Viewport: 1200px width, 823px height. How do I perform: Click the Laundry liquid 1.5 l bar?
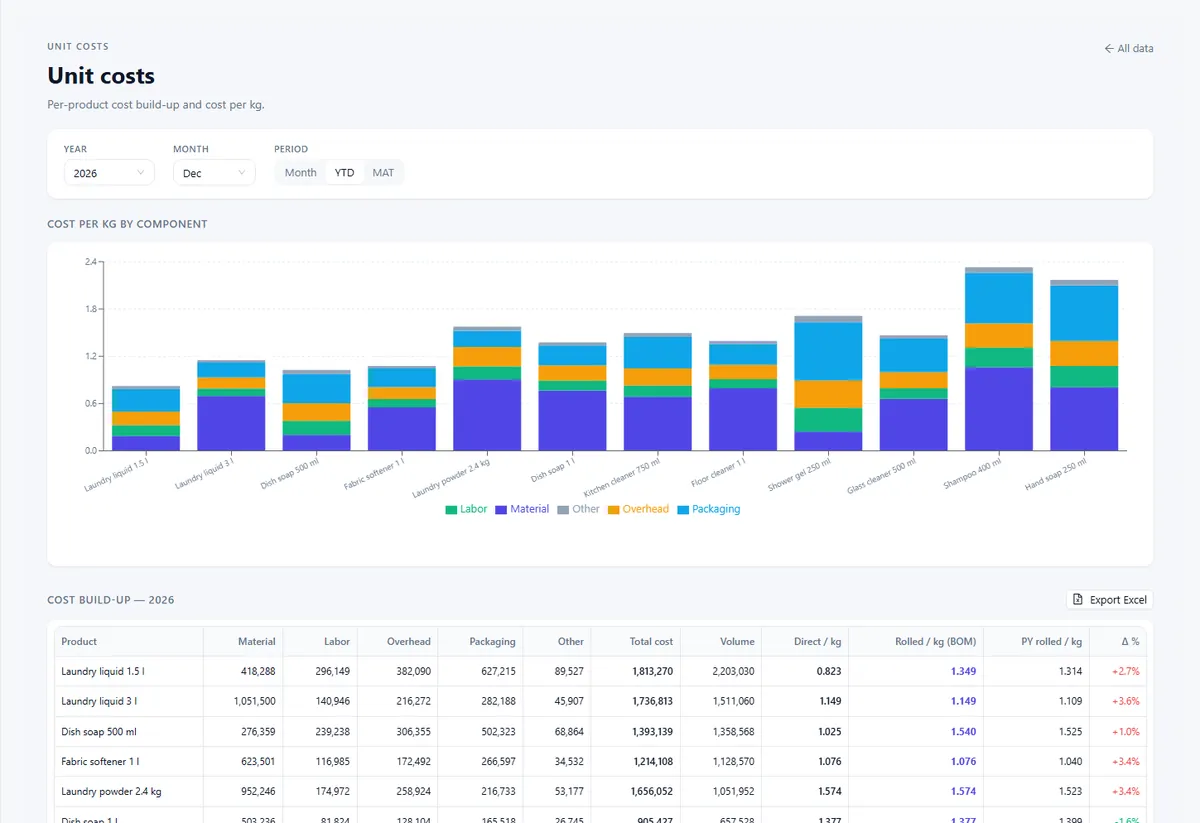pos(146,418)
